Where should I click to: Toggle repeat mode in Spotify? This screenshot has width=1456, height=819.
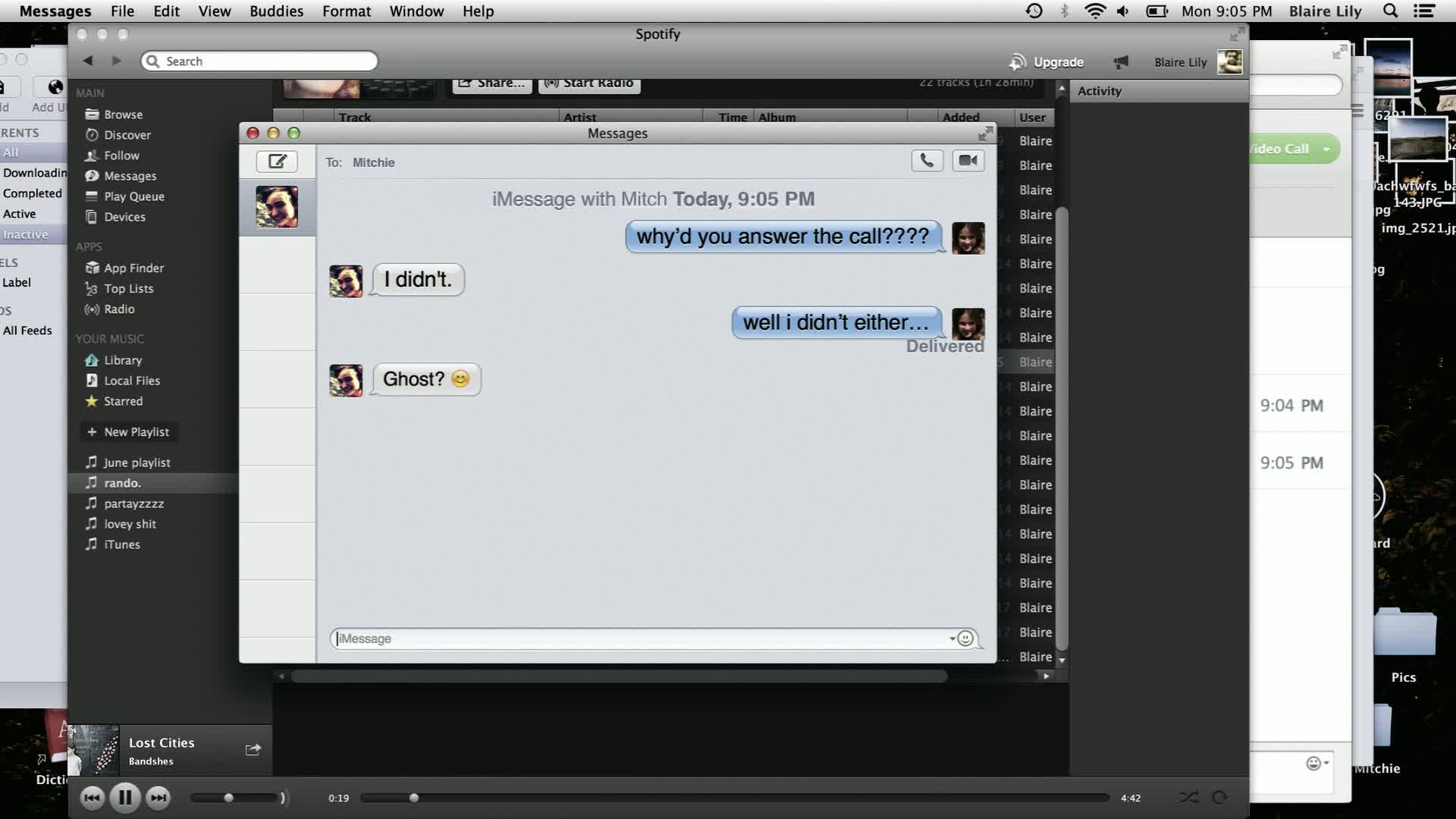point(1219,798)
